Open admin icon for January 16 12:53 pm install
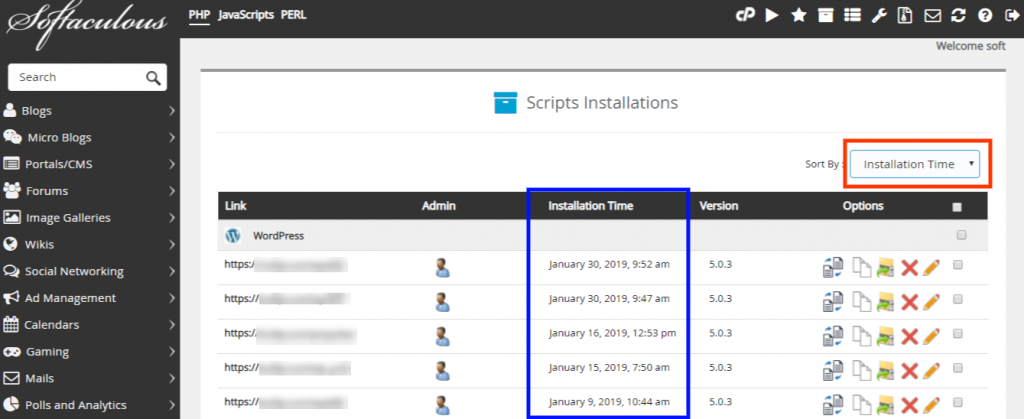This screenshot has width=1024, height=419. pyautogui.click(x=442, y=335)
